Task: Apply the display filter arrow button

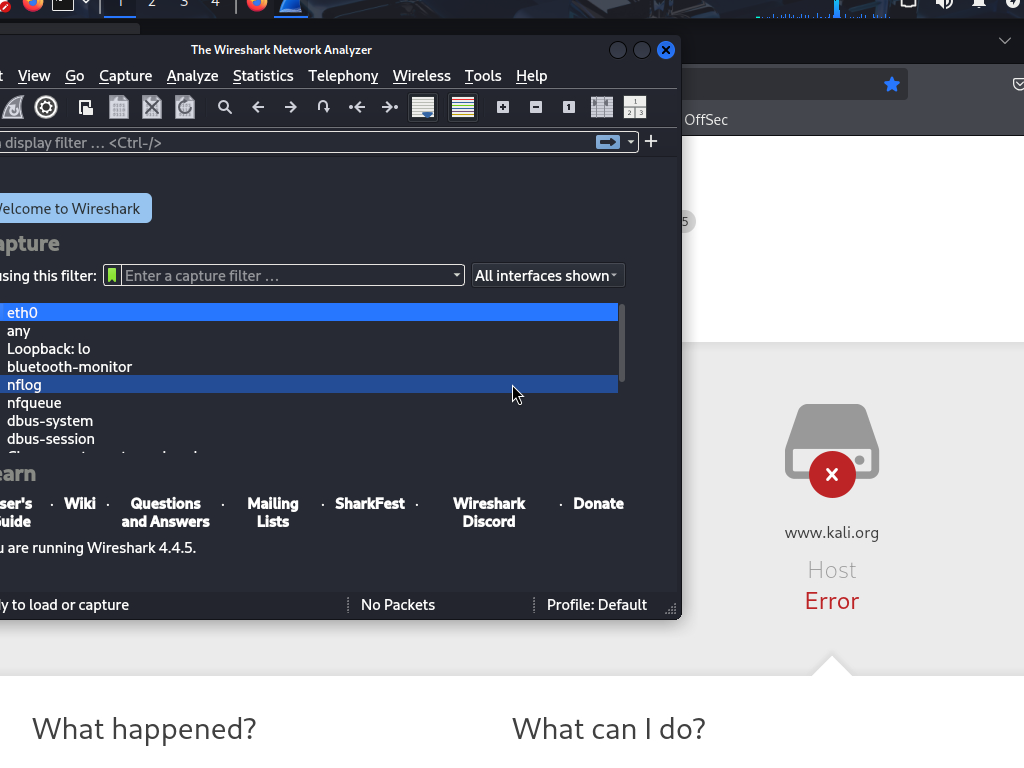Action: pyautogui.click(x=608, y=142)
